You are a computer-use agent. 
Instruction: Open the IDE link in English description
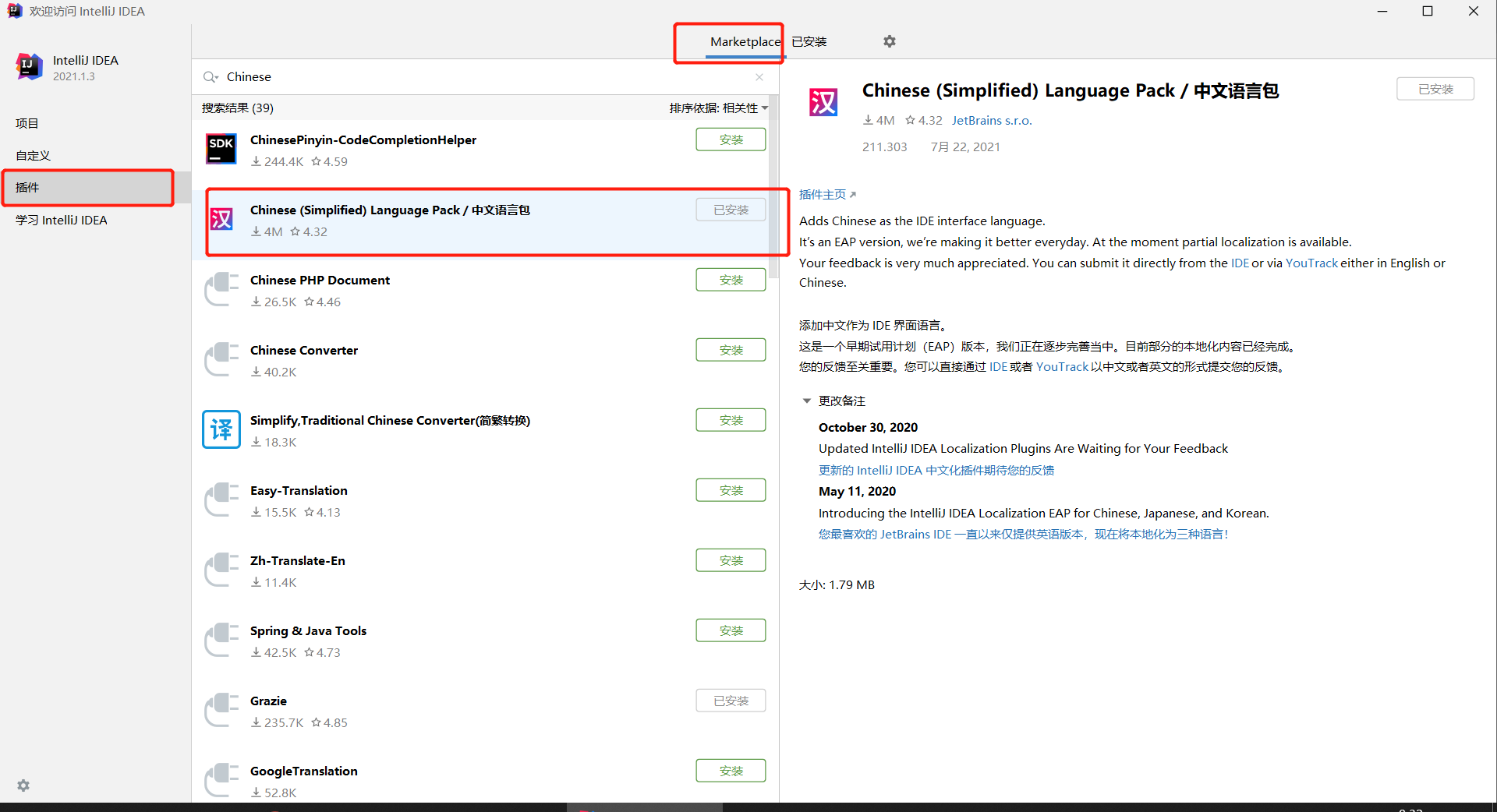[1240, 263]
